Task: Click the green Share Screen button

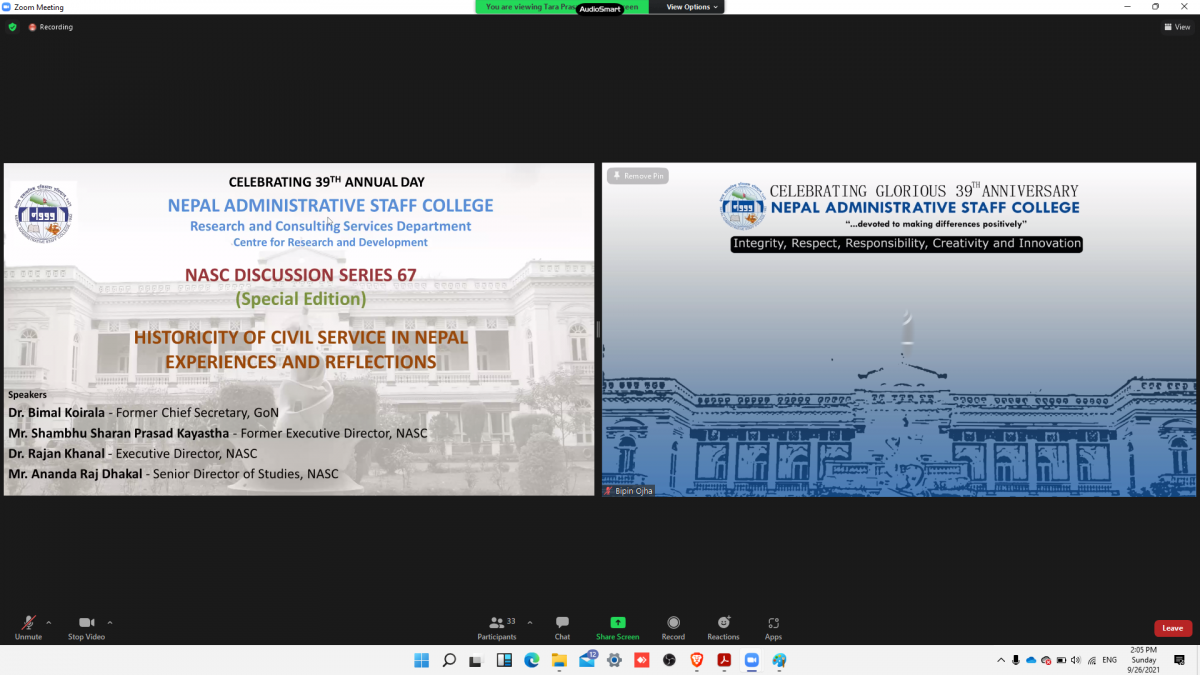Action: click(618, 627)
